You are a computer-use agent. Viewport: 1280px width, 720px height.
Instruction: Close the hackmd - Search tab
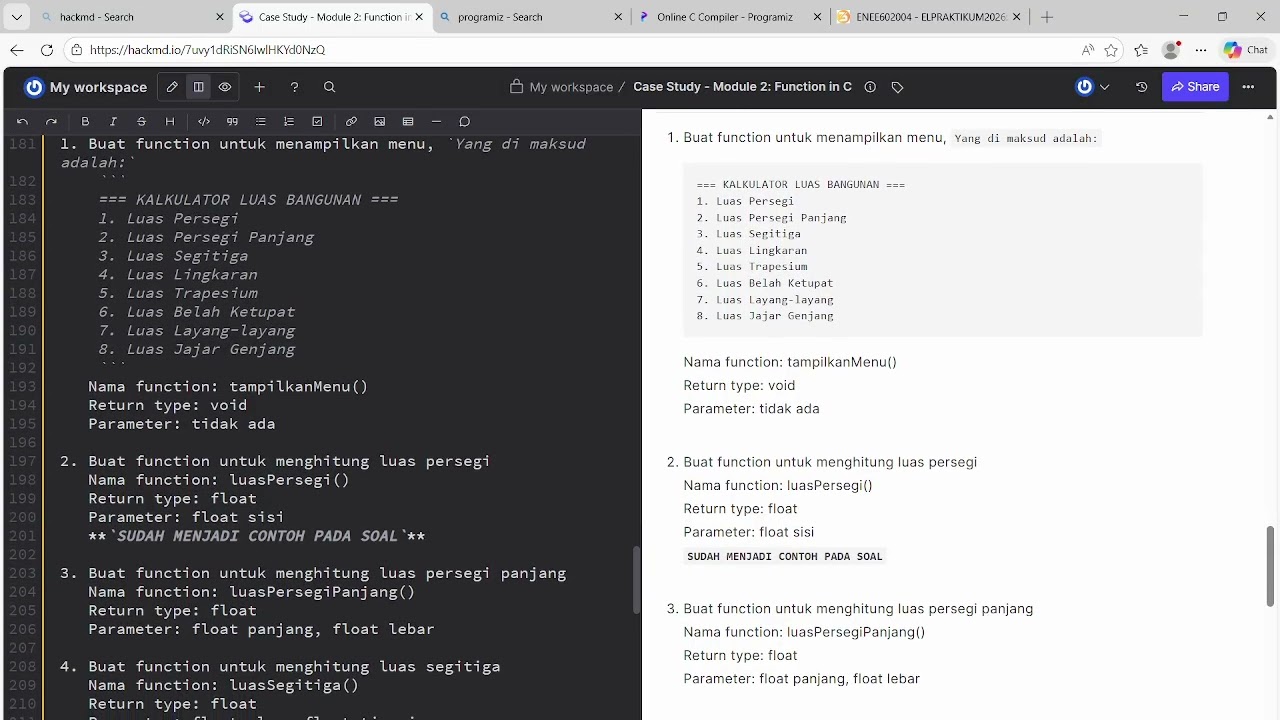(x=220, y=17)
